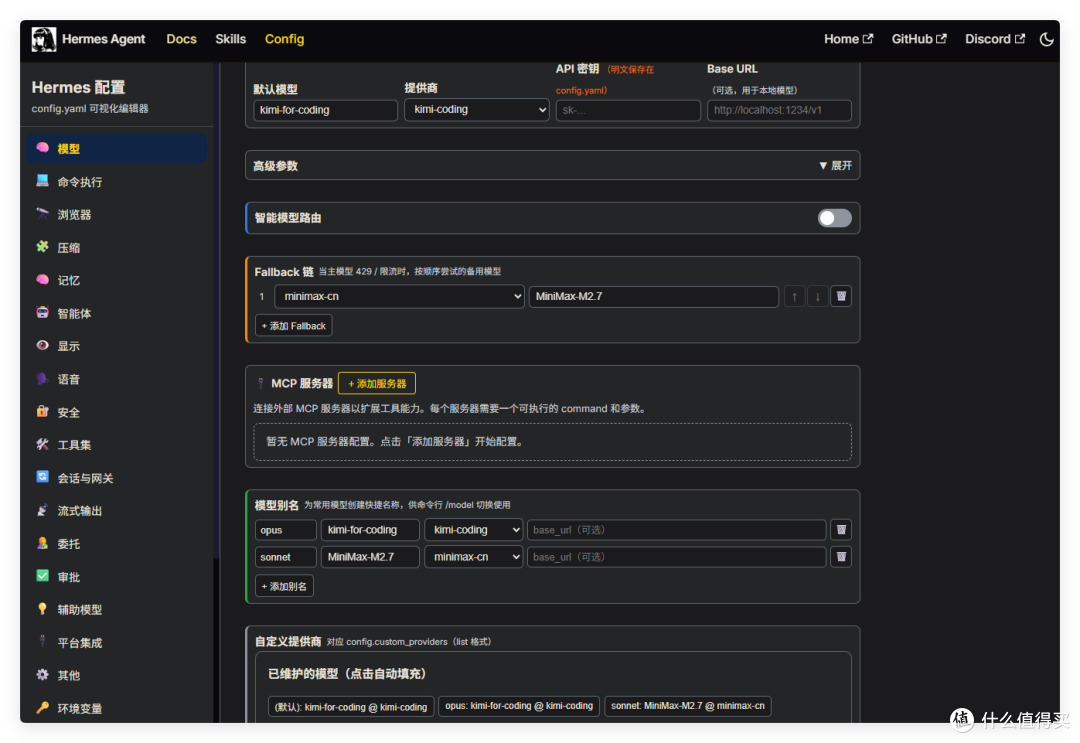
Task: Open the 模型 sidebar section
Action: coord(116,149)
